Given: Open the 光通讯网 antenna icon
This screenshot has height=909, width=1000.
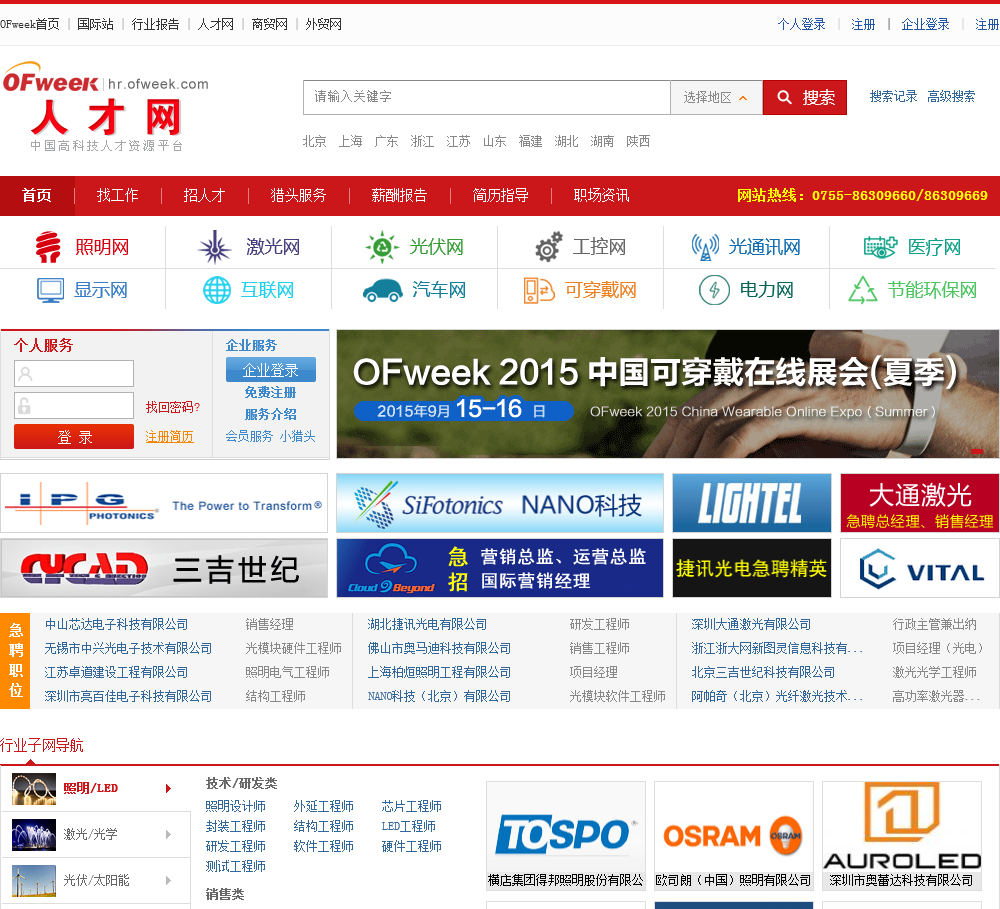Looking at the screenshot, I should [705, 247].
